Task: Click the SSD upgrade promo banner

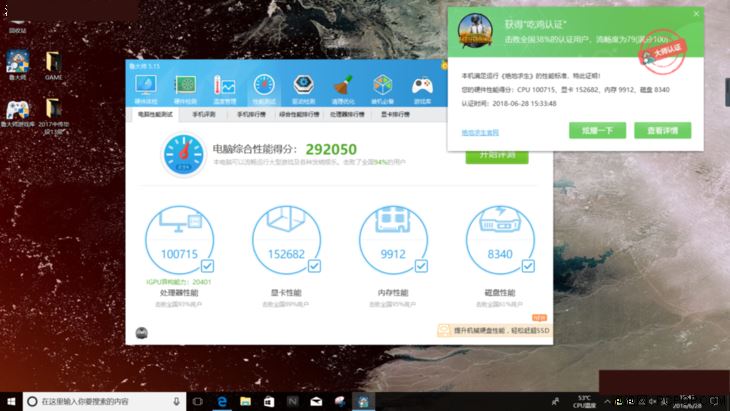Action: coord(494,330)
